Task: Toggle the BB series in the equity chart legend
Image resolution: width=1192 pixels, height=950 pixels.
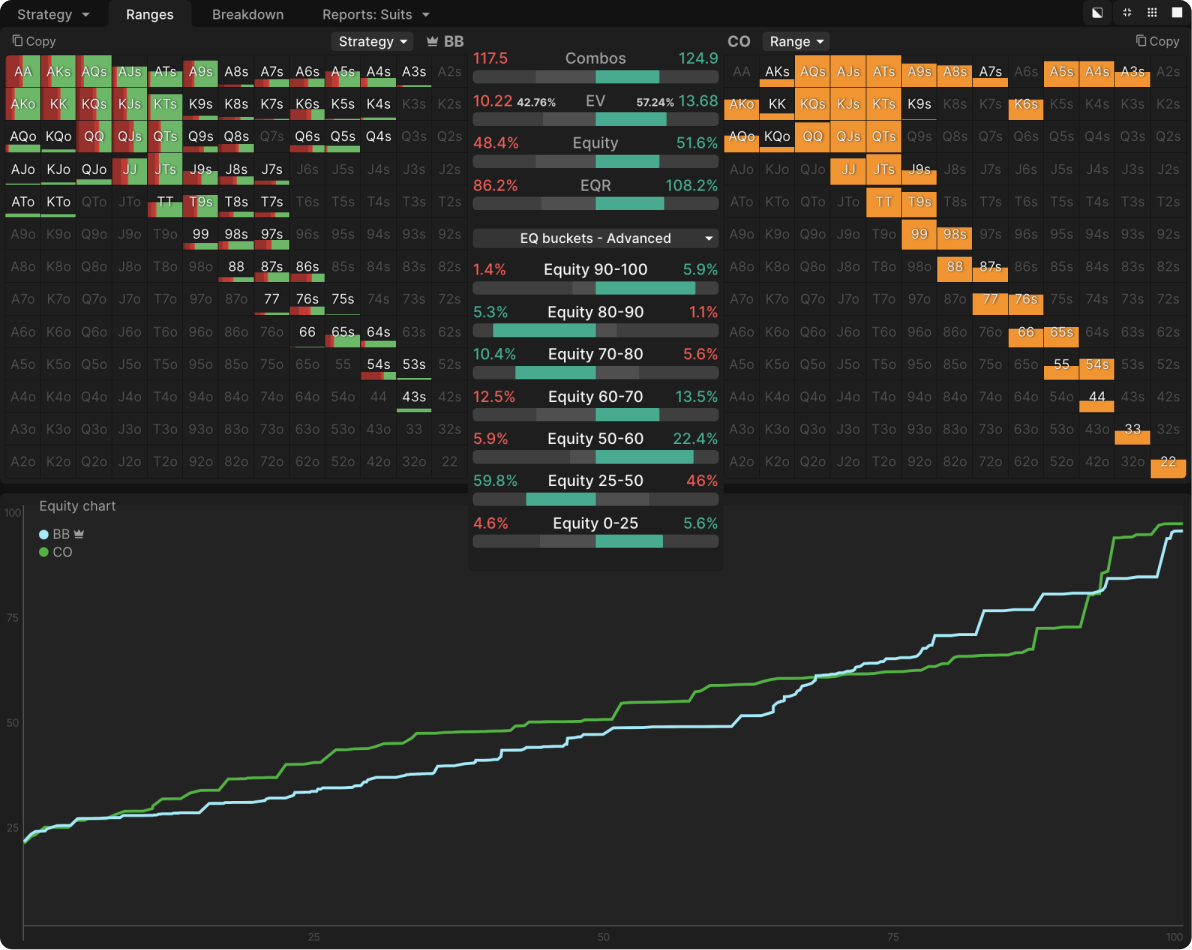Action: point(55,535)
